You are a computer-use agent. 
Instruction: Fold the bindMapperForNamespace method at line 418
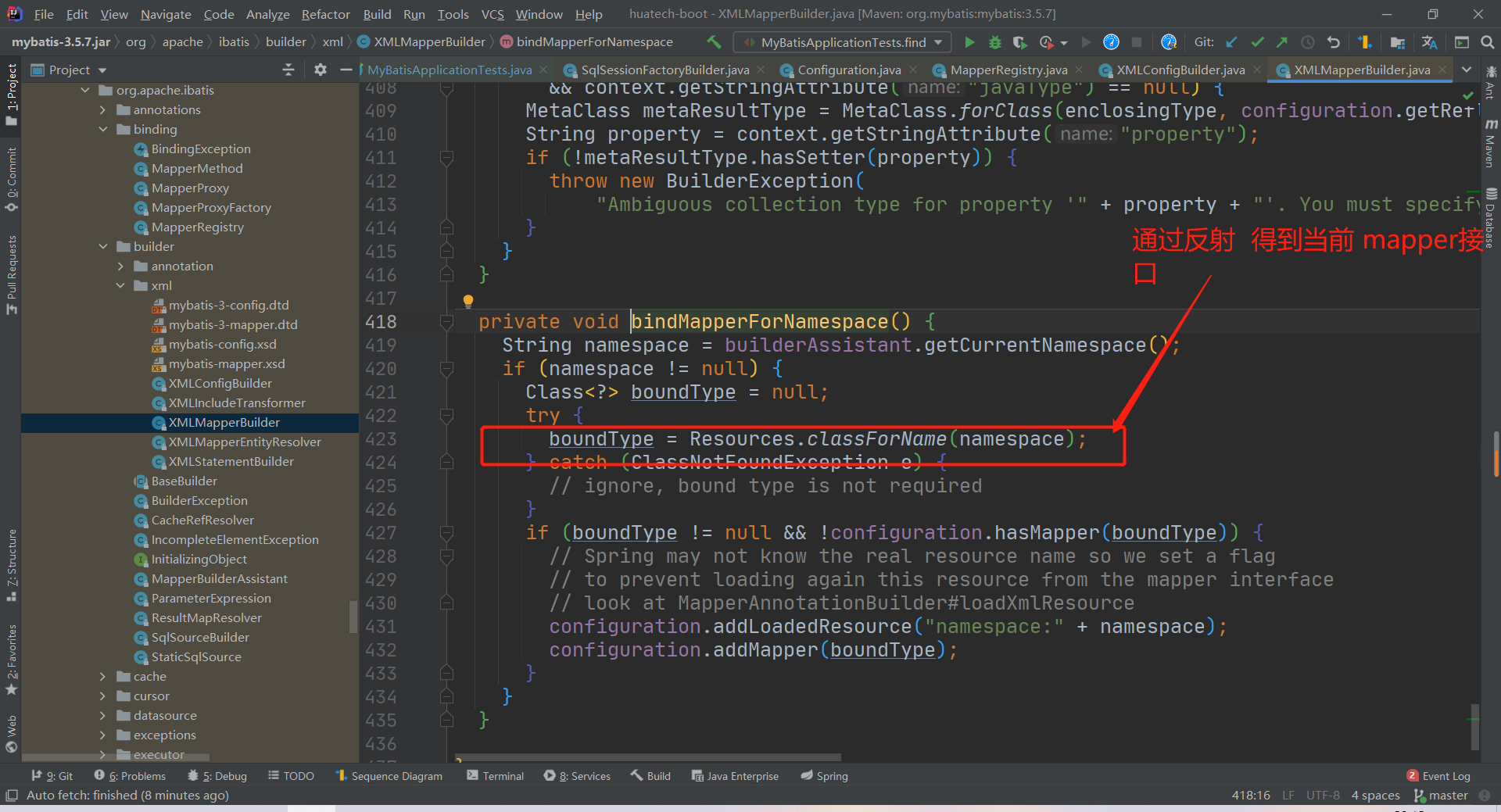[x=446, y=322]
